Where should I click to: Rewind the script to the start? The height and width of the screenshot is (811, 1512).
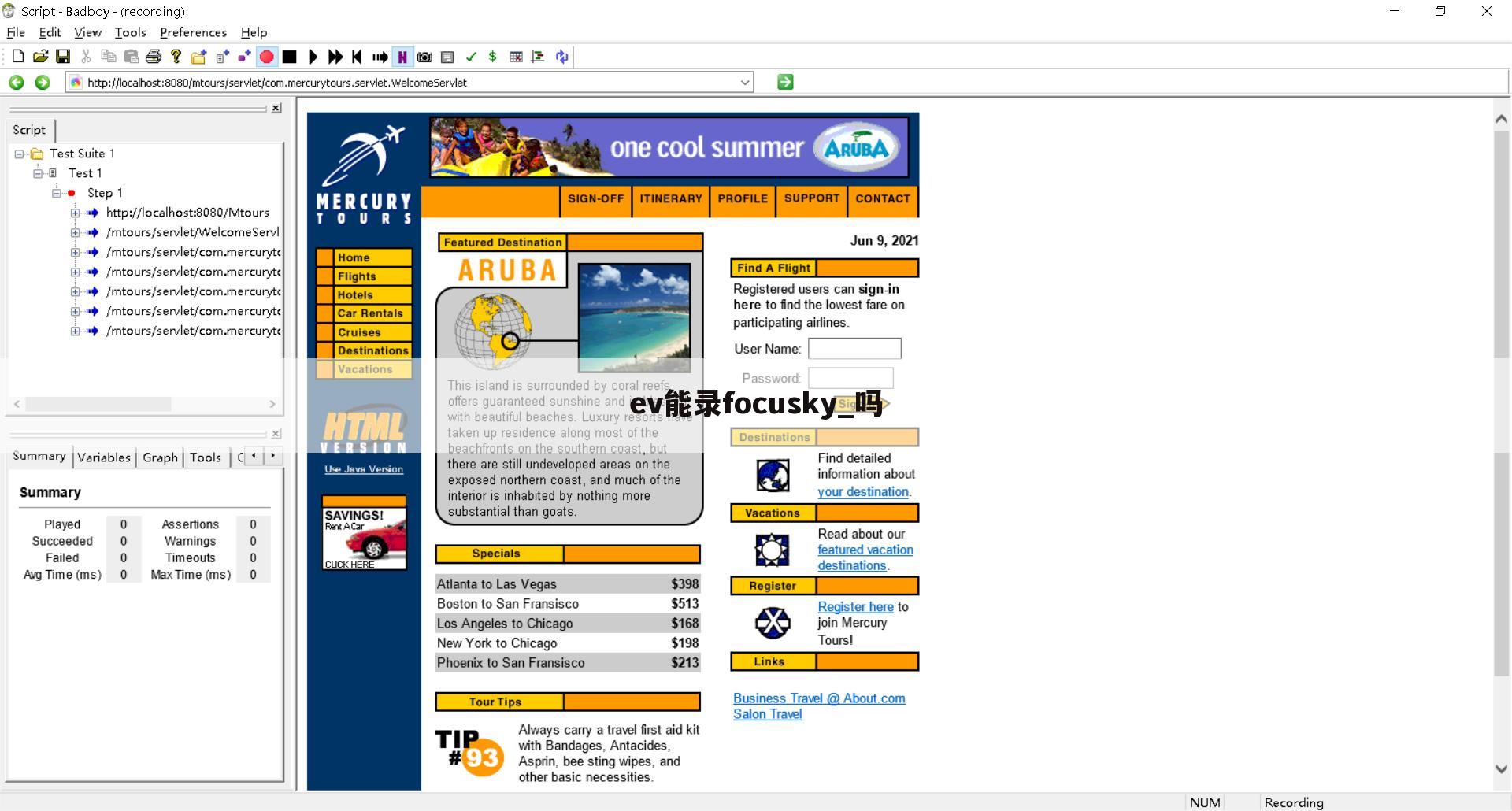click(x=358, y=57)
